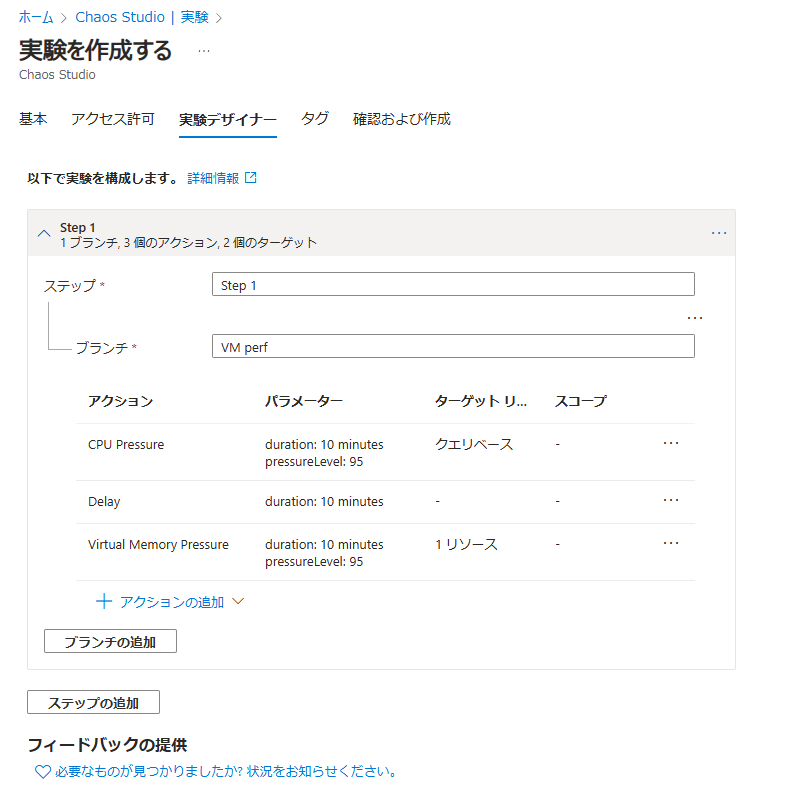
Task: Click the plus icon for アクションの追加
Action: 103,602
